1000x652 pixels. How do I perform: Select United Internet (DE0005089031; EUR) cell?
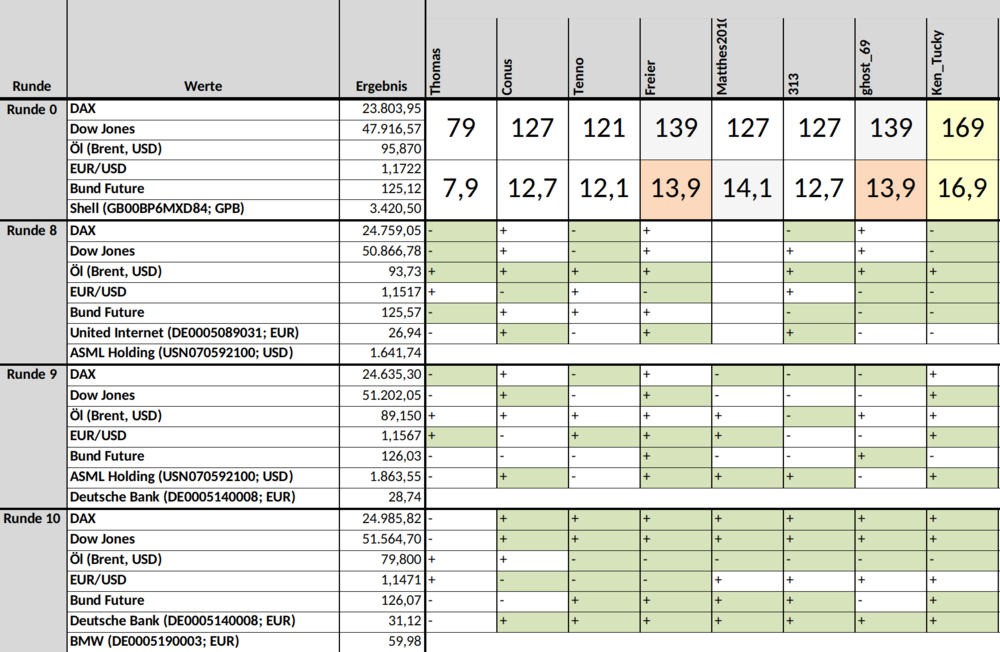[203, 333]
